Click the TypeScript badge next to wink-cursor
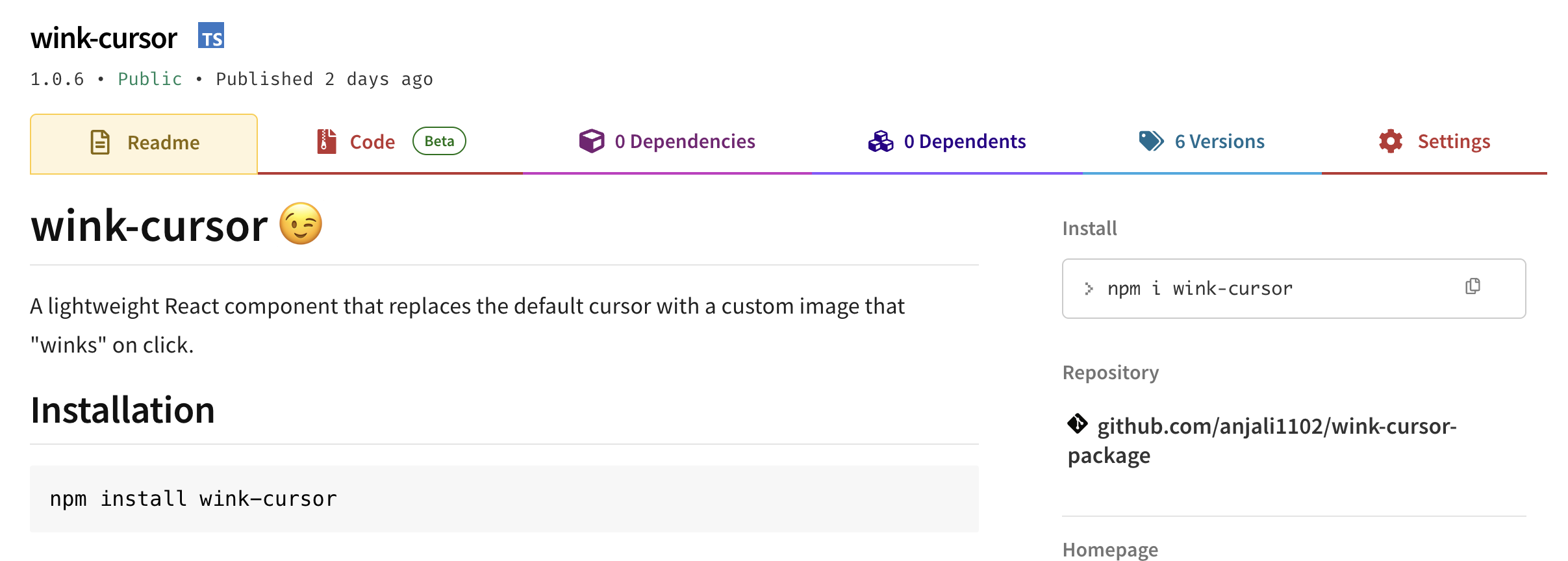The image size is (1568, 561). [210, 37]
